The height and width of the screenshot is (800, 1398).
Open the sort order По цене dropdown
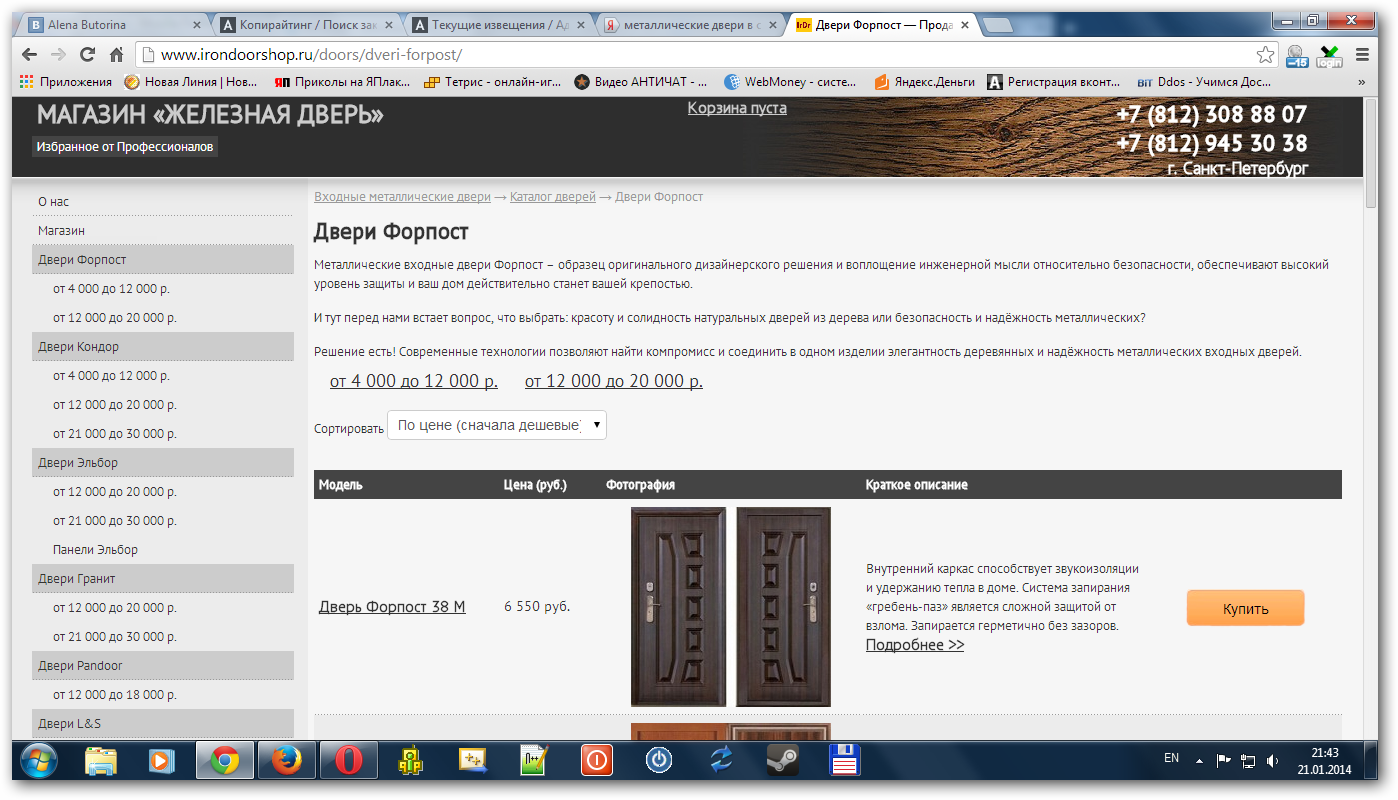pyautogui.click(x=497, y=425)
